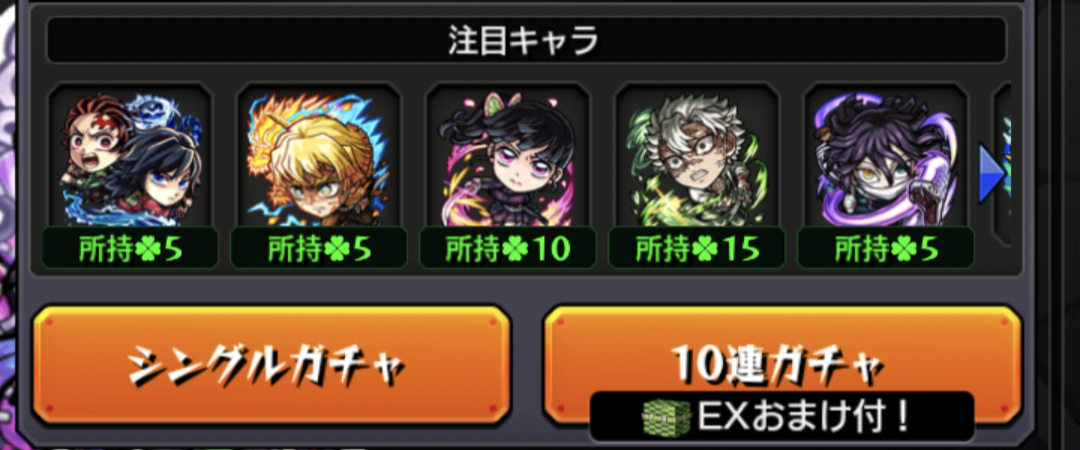Click 所持5 label under Tanjiro and Giyu

click(x=130, y=248)
